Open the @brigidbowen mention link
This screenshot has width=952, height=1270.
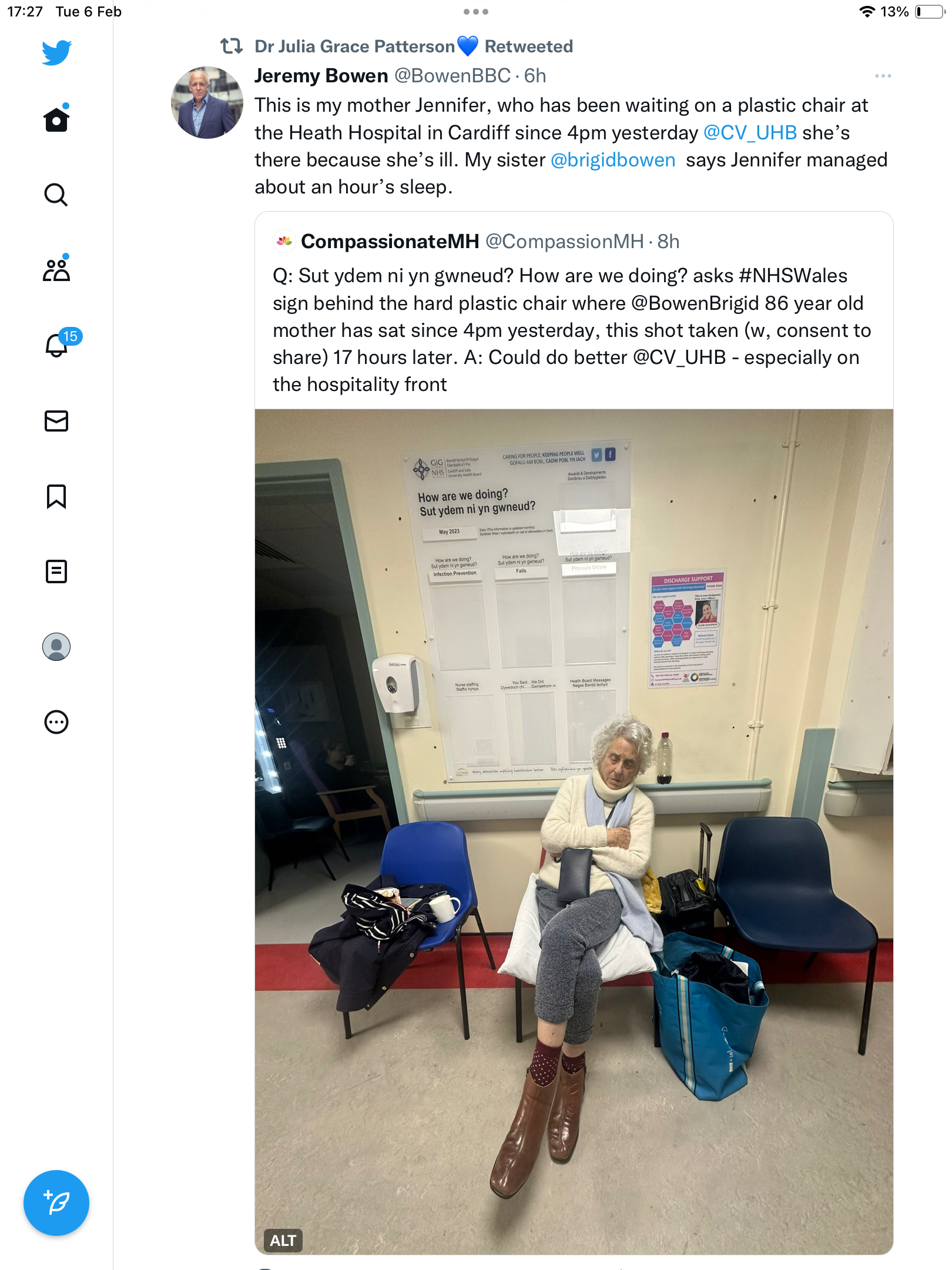click(x=613, y=160)
